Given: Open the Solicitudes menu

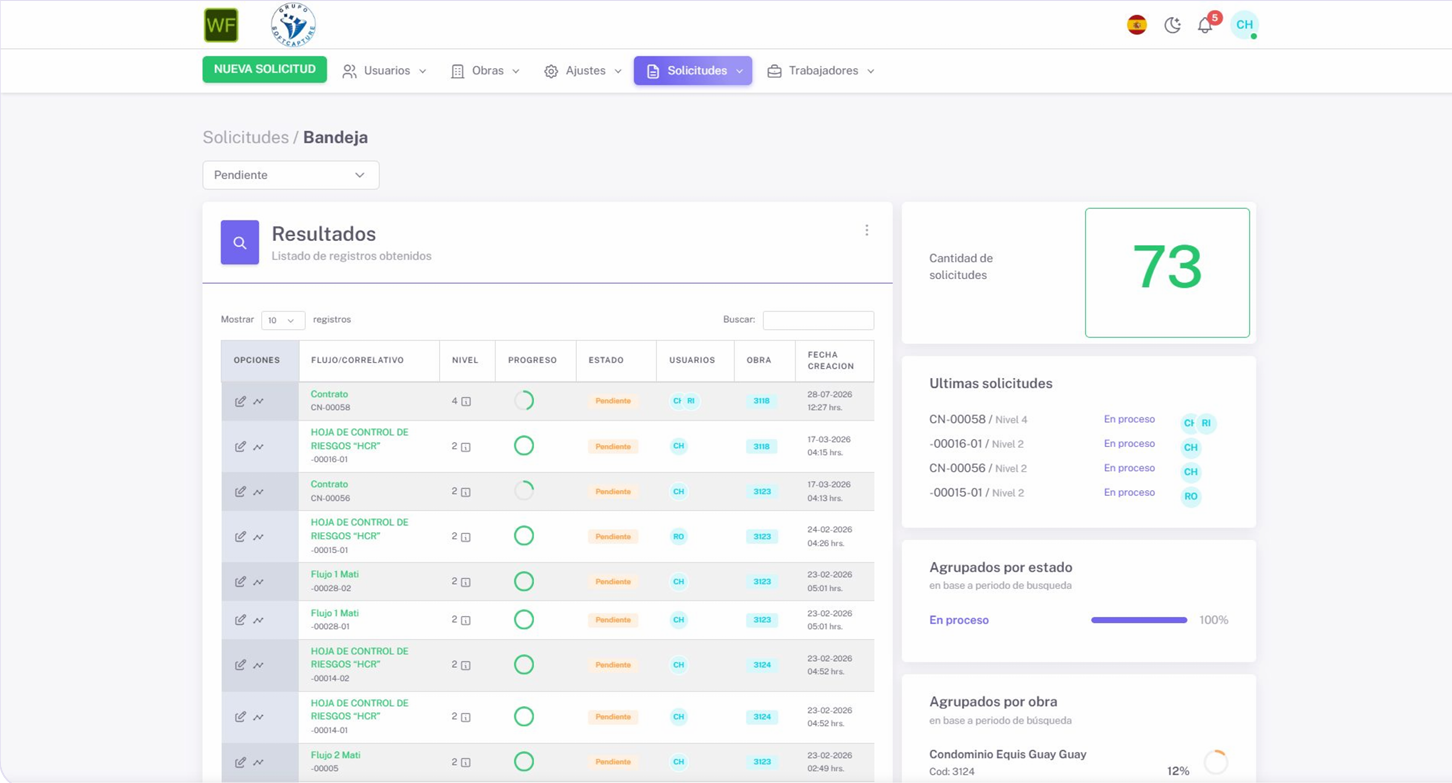Looking at the screenshot, I should point(693,71).
